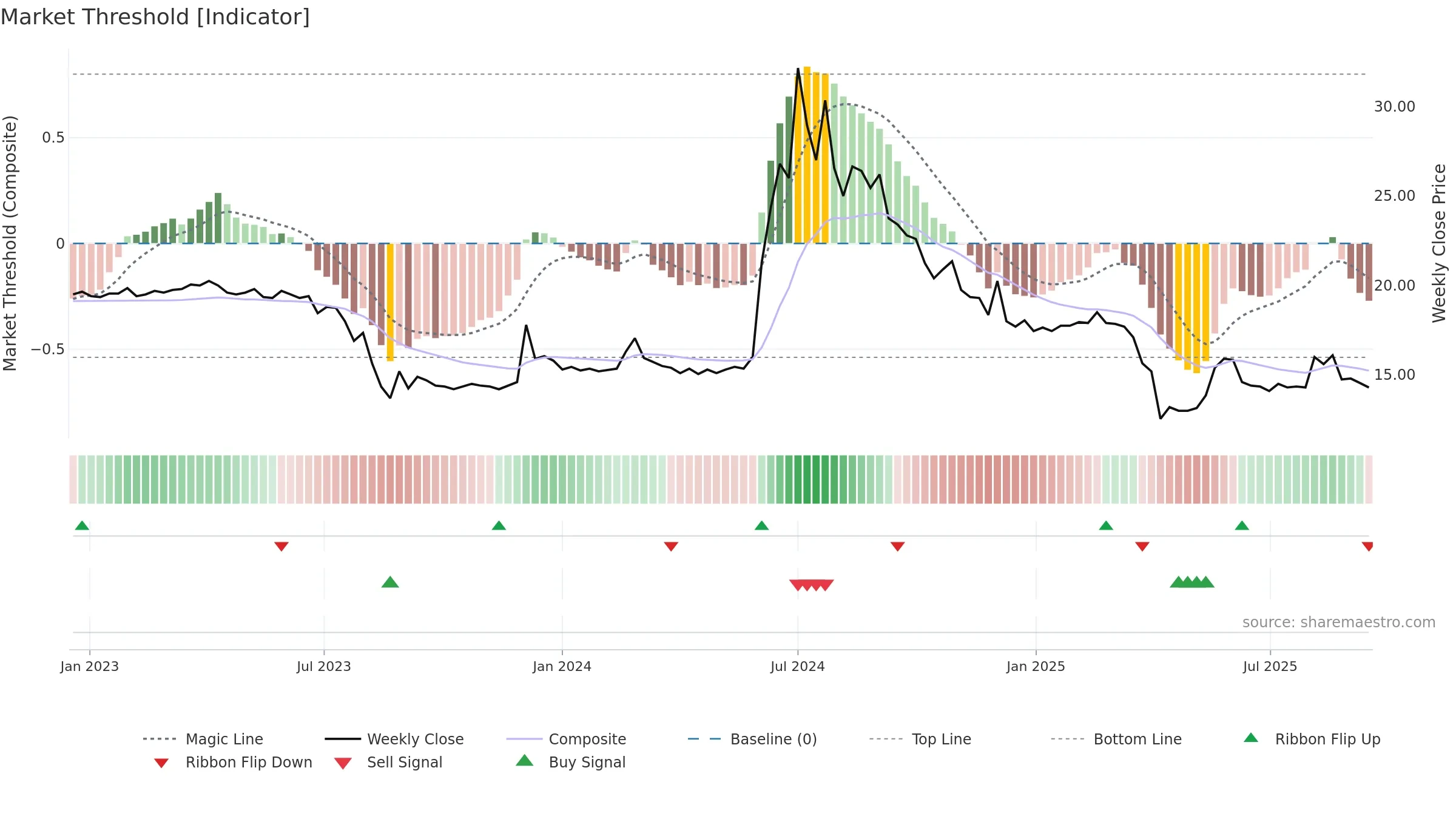The width and height of the screenshot is (1456, 819).
Task: Click the ribbon flip up marker near Nov 2023
Action: [x=499, y=525]
